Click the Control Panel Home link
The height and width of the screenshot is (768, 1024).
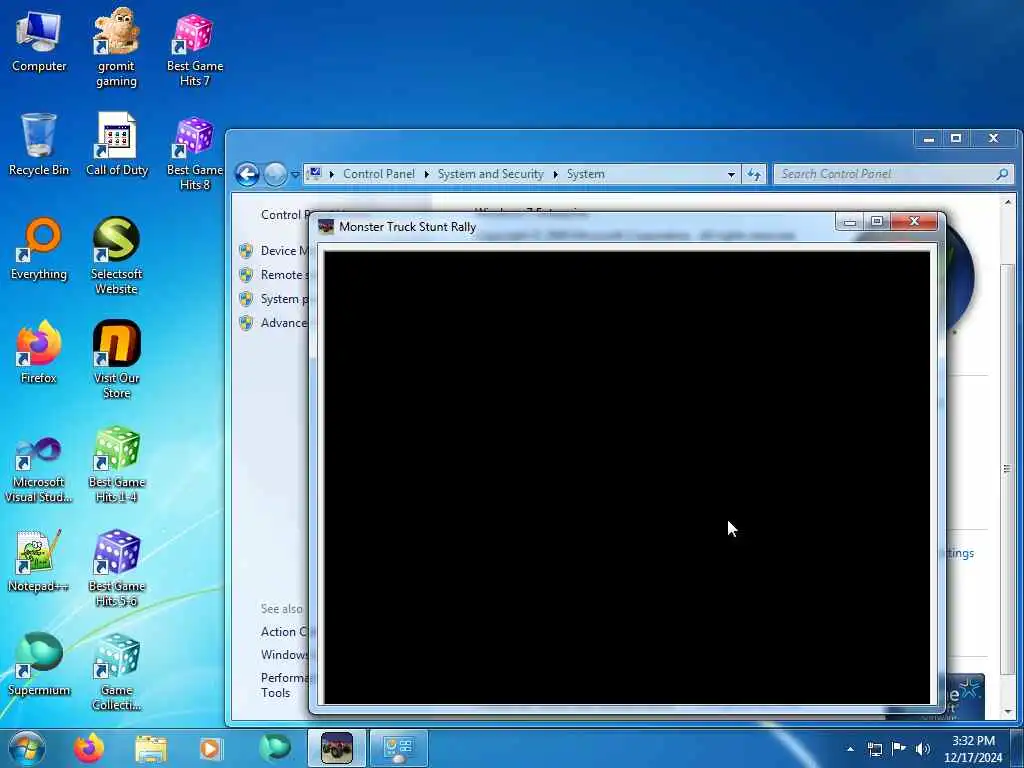click(283, 215)
